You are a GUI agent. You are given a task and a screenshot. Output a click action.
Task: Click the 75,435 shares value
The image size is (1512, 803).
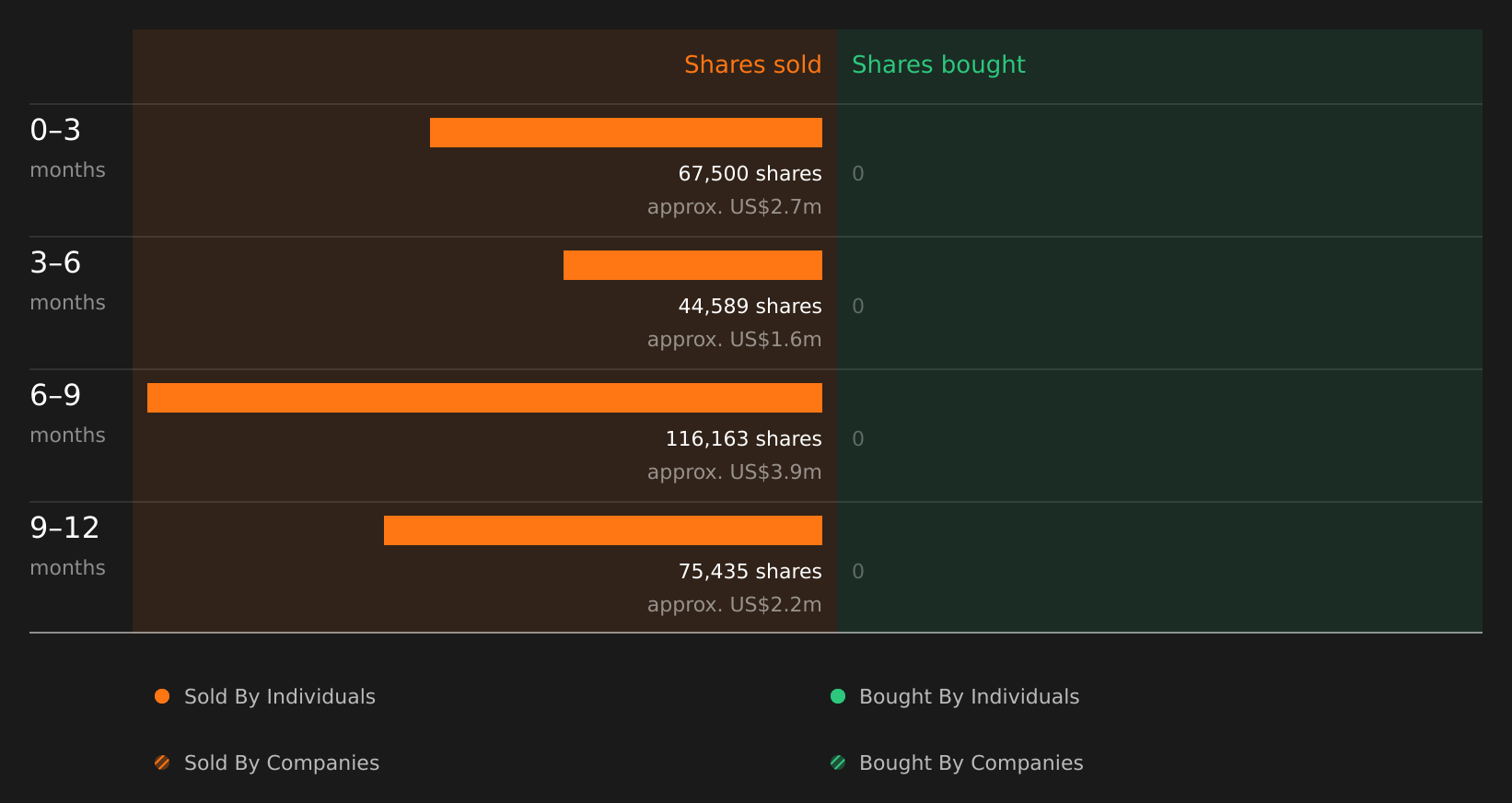tap(750, 572)
